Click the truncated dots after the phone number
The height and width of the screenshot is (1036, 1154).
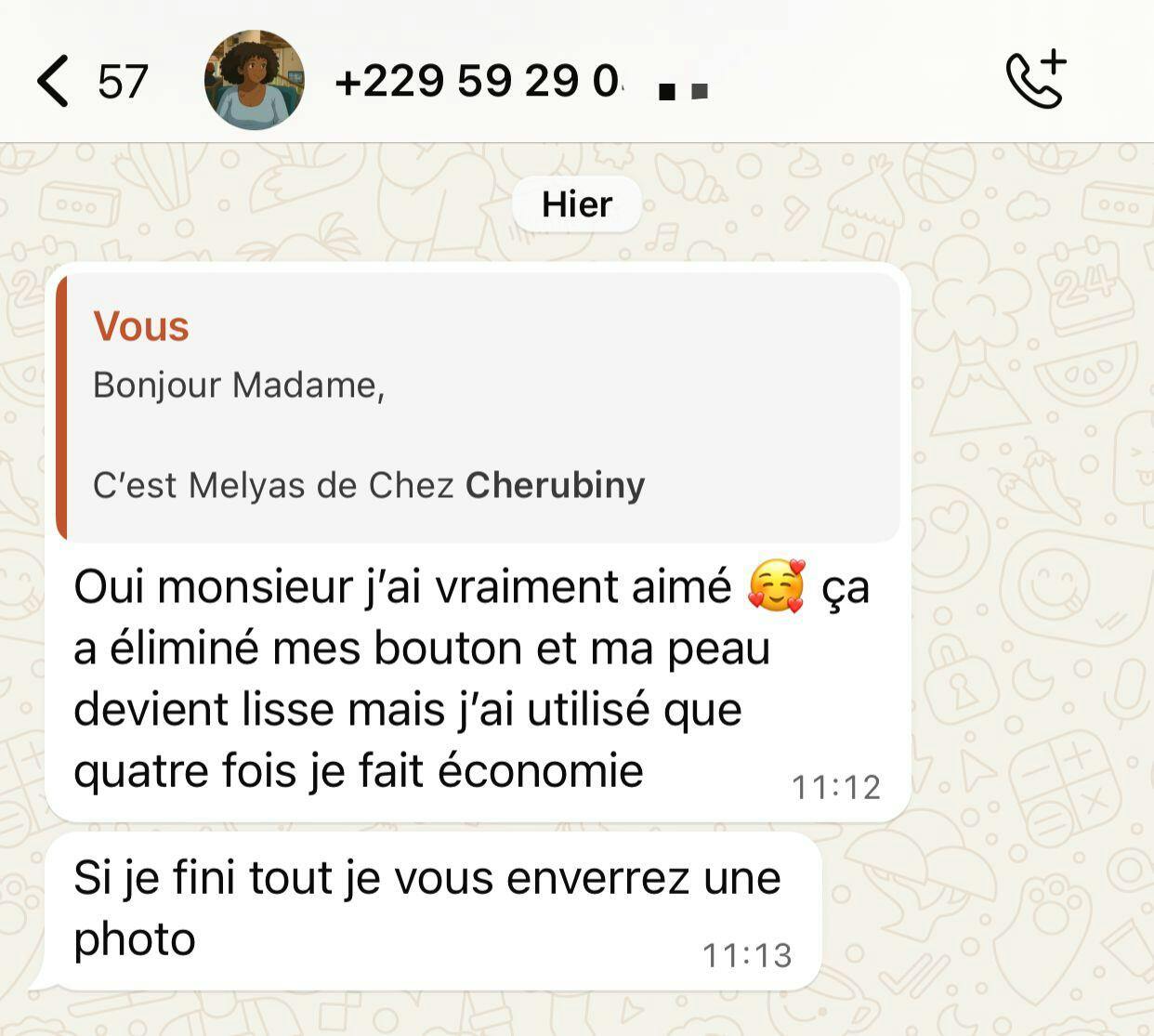pyautogui.click(x=683, y=91)
